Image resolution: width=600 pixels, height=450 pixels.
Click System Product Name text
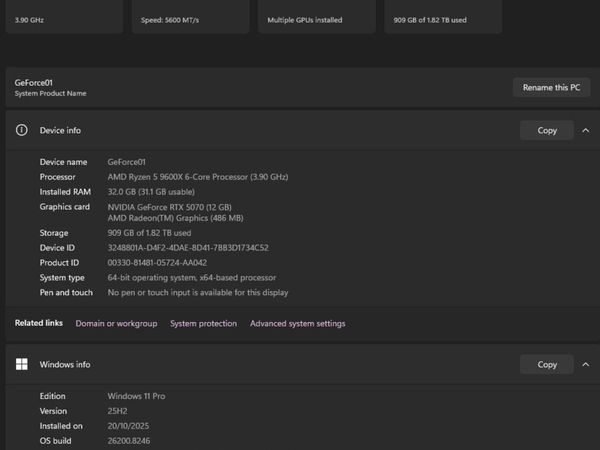click(51, 93)
